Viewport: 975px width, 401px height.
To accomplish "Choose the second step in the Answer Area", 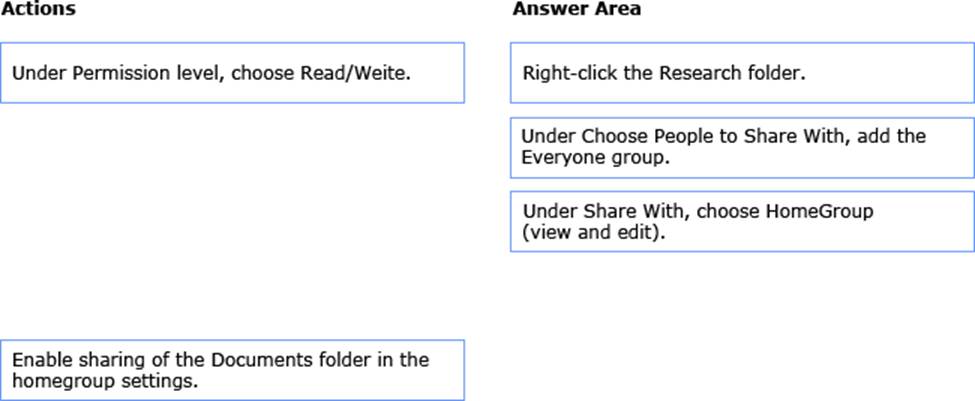I will click(742, 148).
